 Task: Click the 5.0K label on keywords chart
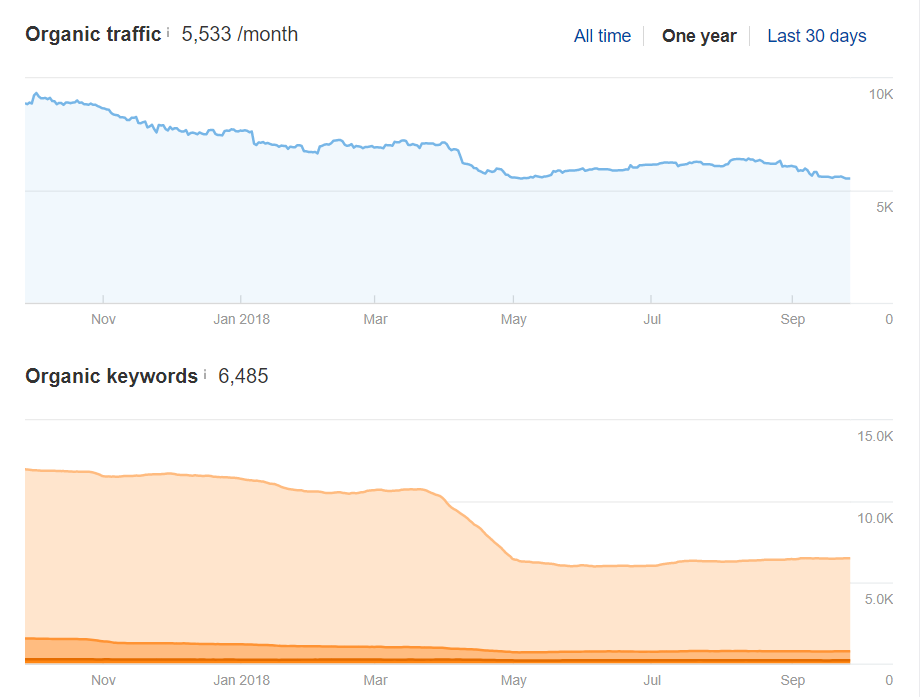click(x=878, y=599)
